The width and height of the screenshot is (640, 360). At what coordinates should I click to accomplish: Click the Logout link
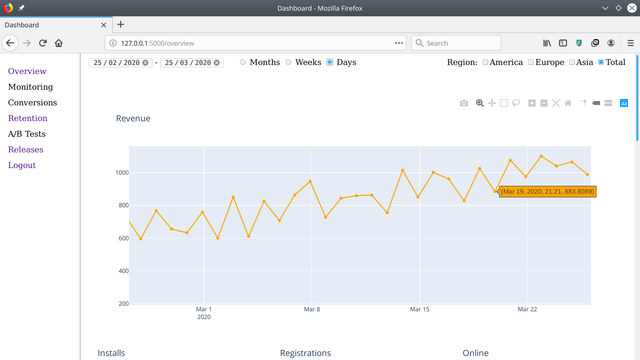(22, 165)
